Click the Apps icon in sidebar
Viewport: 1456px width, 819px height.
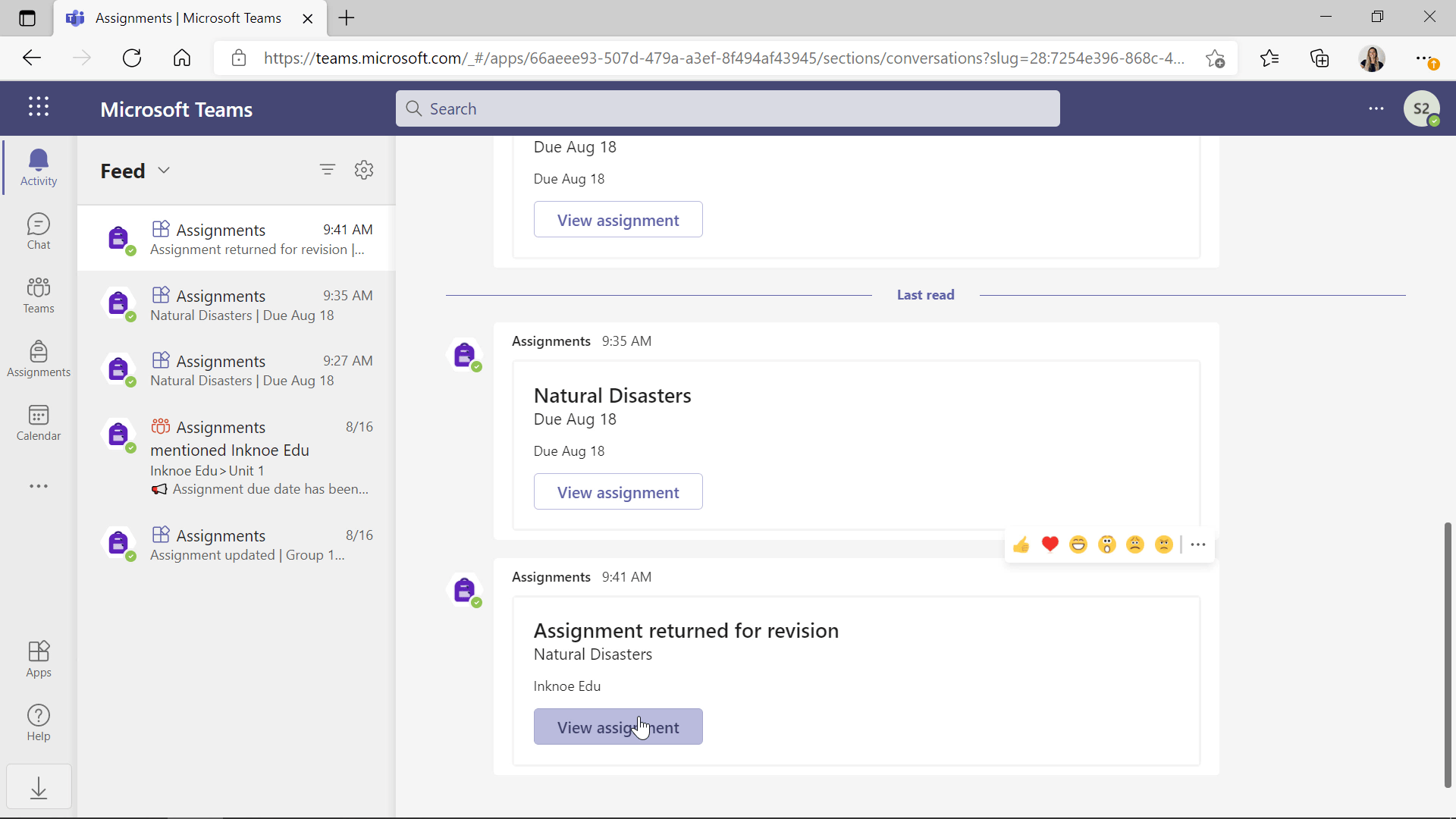(38, 658)
